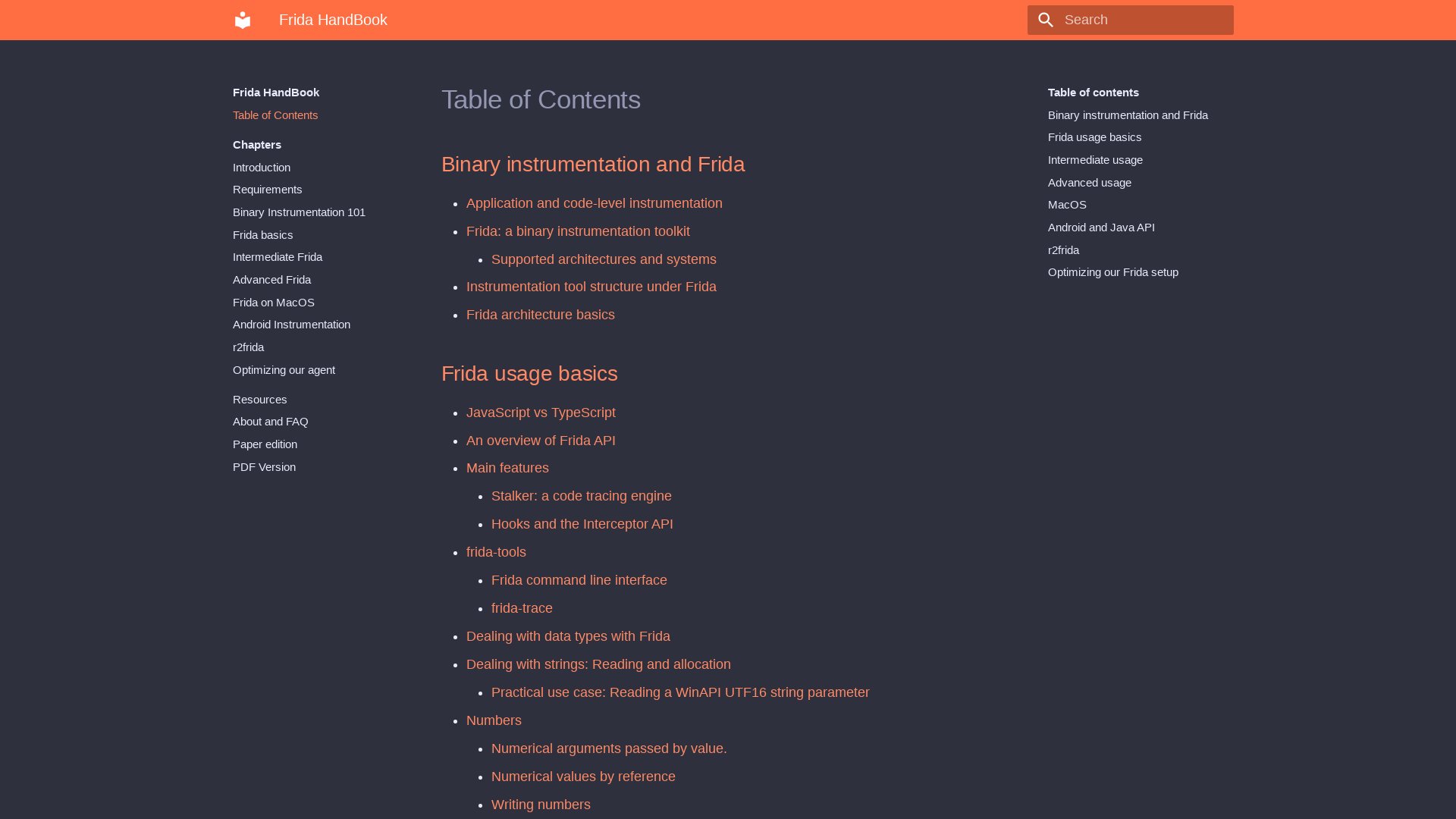Jump to Android and Java API section
Screen dimensions: 1456x819
(1101, 227)
